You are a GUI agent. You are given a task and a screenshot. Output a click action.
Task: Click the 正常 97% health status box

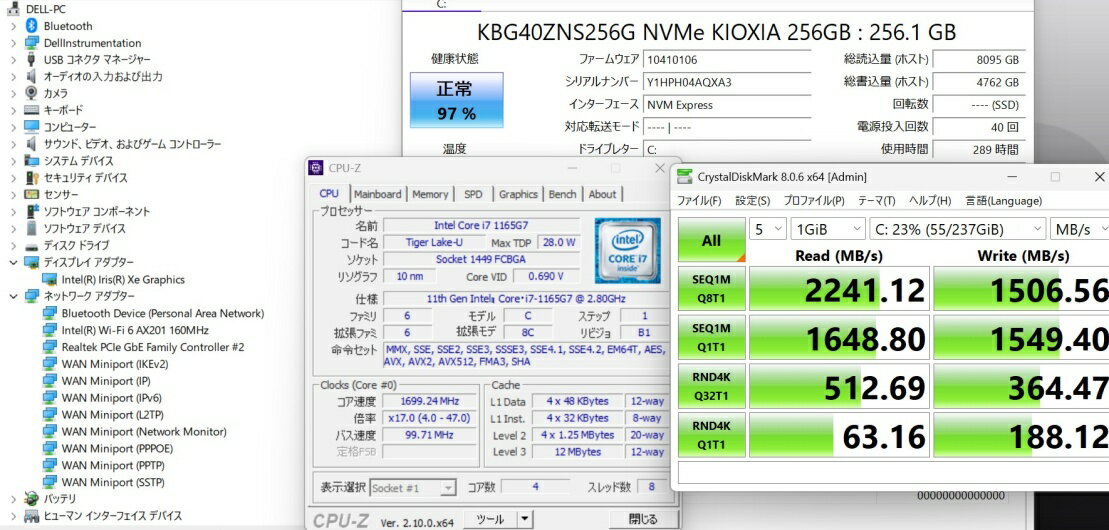(x=455, y=100)
